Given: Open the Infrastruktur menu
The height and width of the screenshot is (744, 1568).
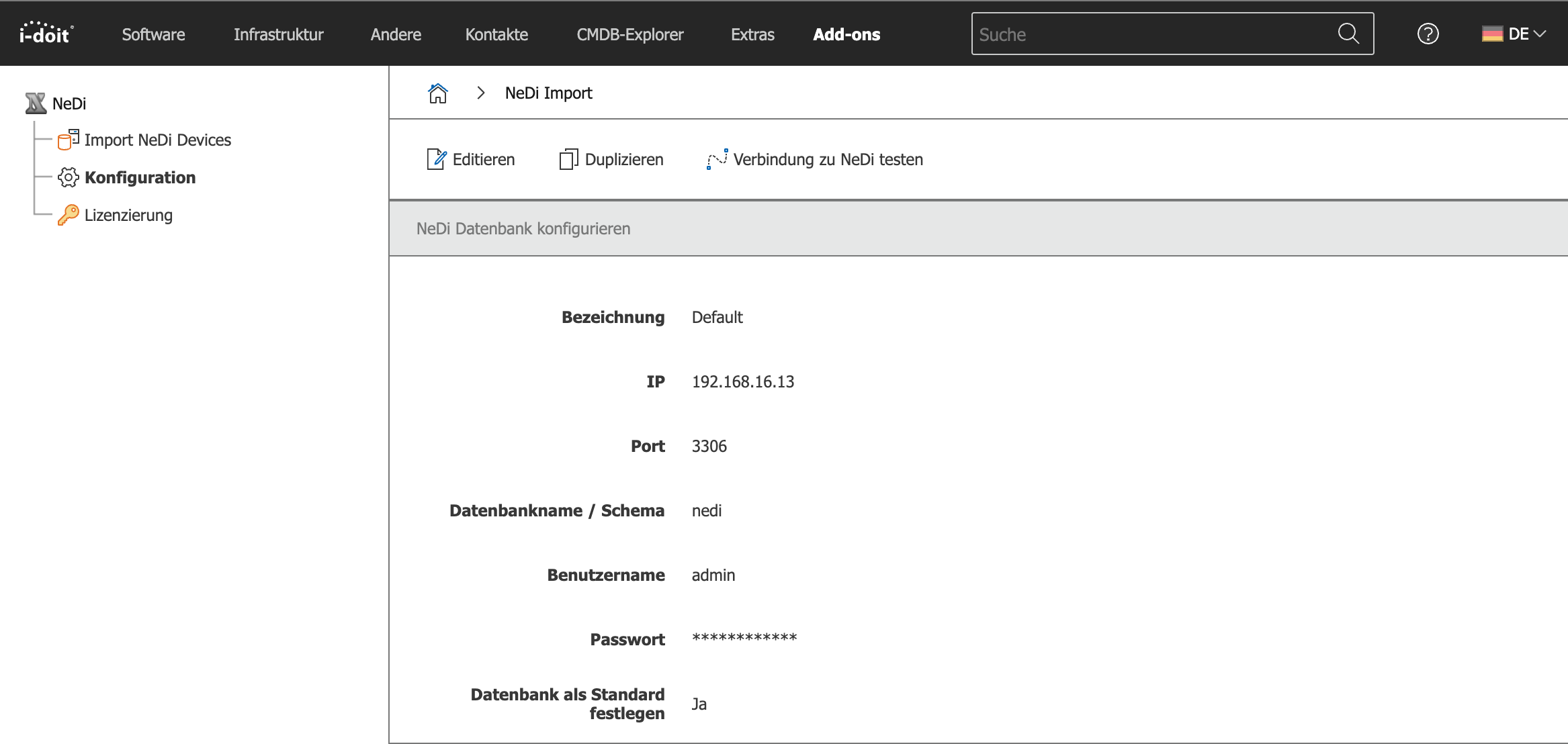Looking at the screenshot, I should [x=278, y=34].
